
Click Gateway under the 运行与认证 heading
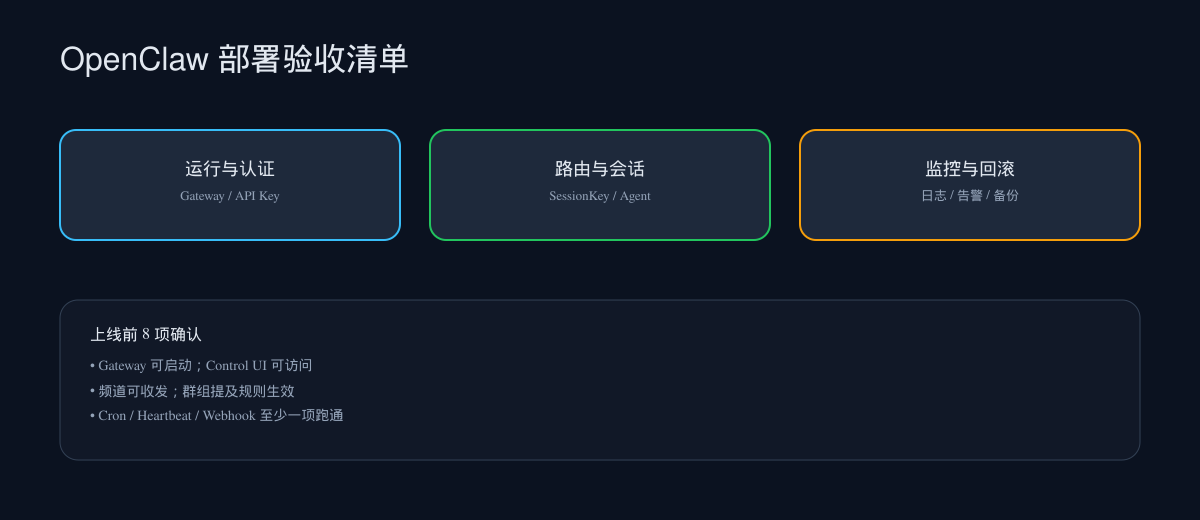(x=201, y=196)
